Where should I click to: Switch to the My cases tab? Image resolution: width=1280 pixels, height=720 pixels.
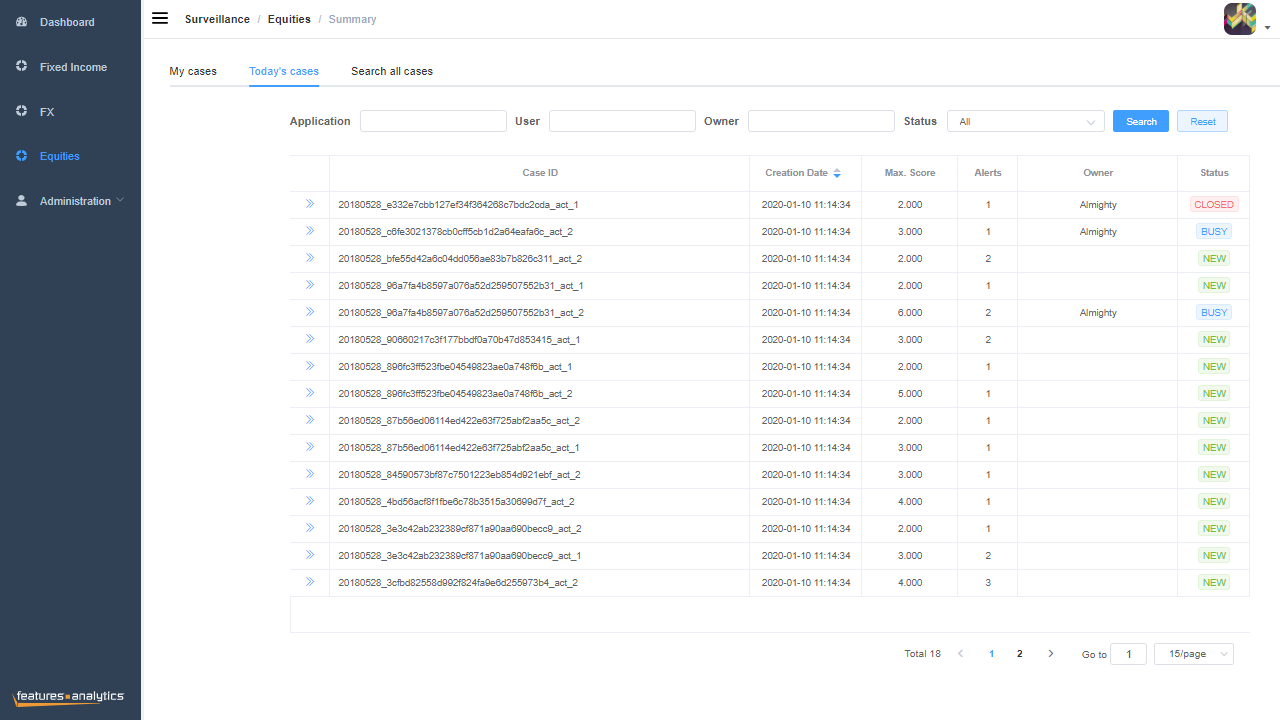193,71
